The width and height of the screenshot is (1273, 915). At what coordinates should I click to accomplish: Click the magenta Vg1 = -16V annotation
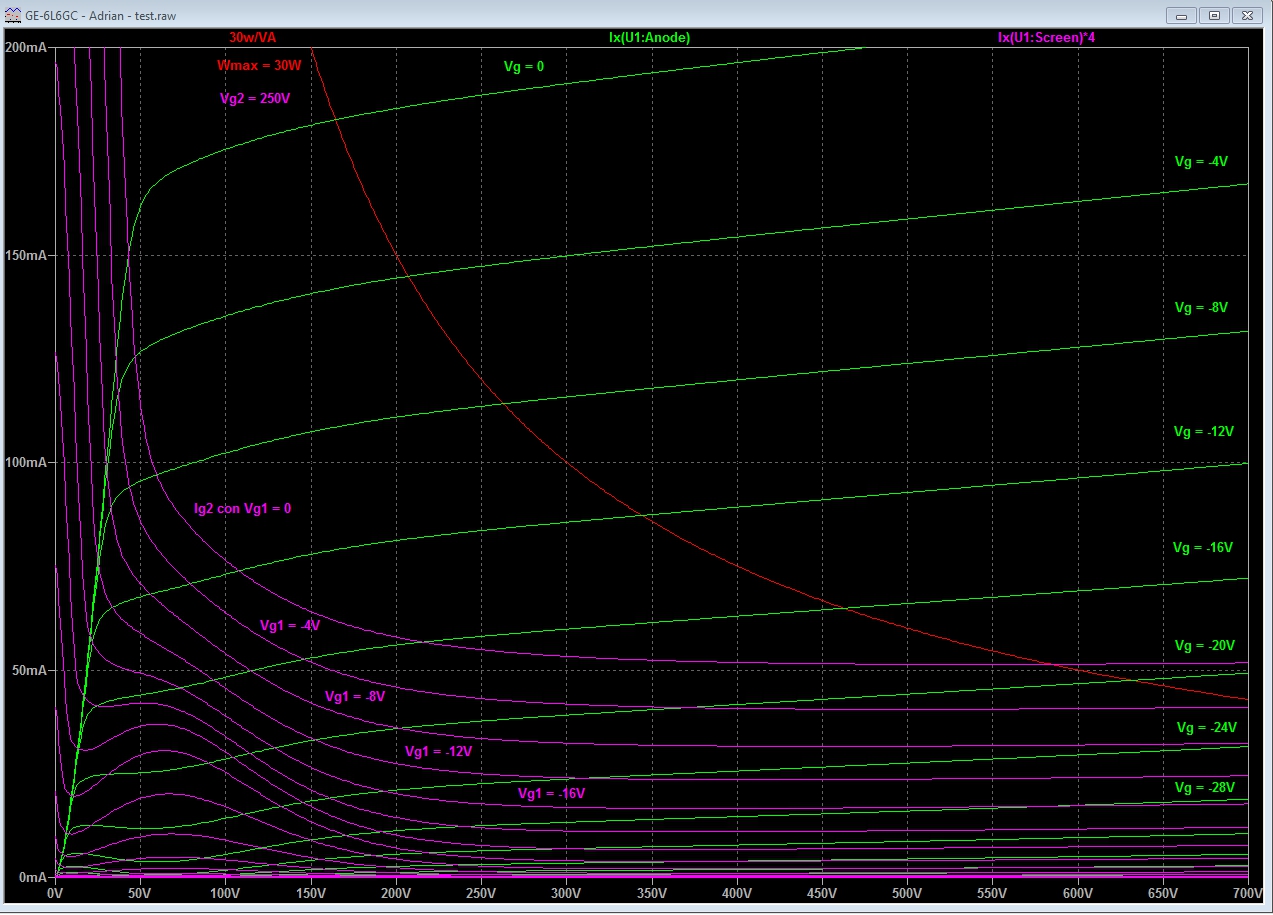tap(551, 793)
